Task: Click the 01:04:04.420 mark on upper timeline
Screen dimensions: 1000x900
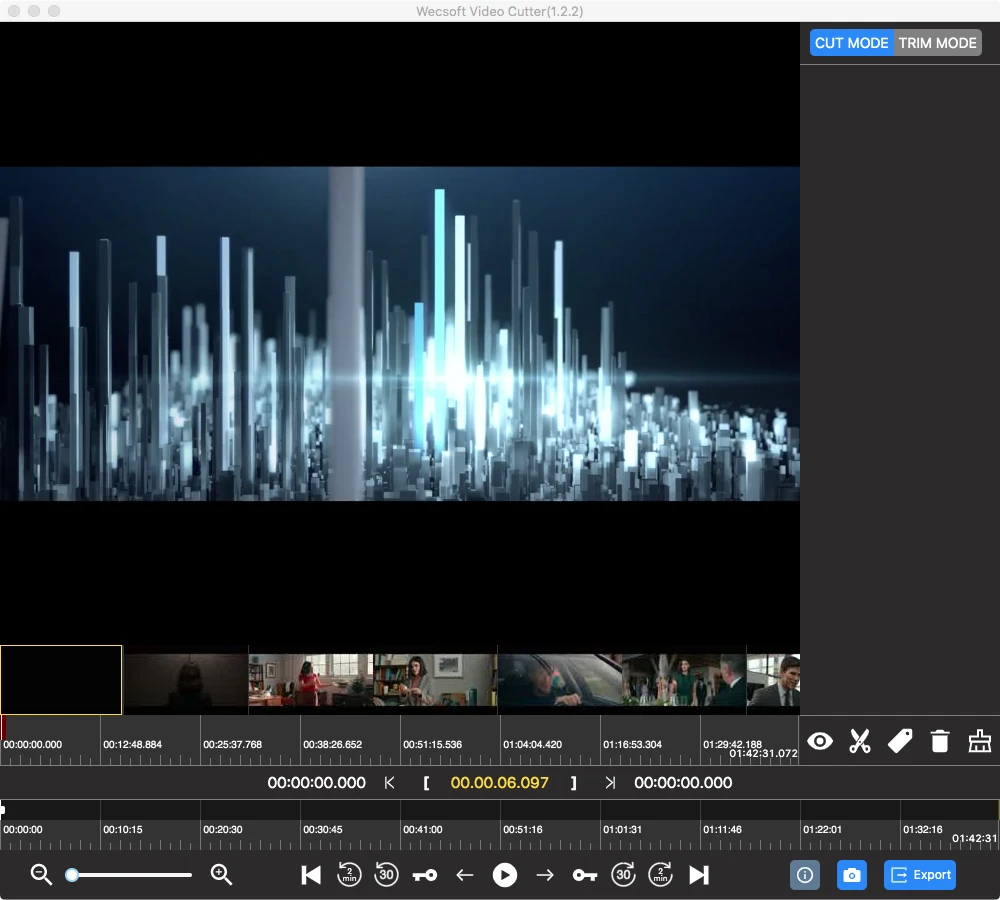Action: tap(533, 744)
